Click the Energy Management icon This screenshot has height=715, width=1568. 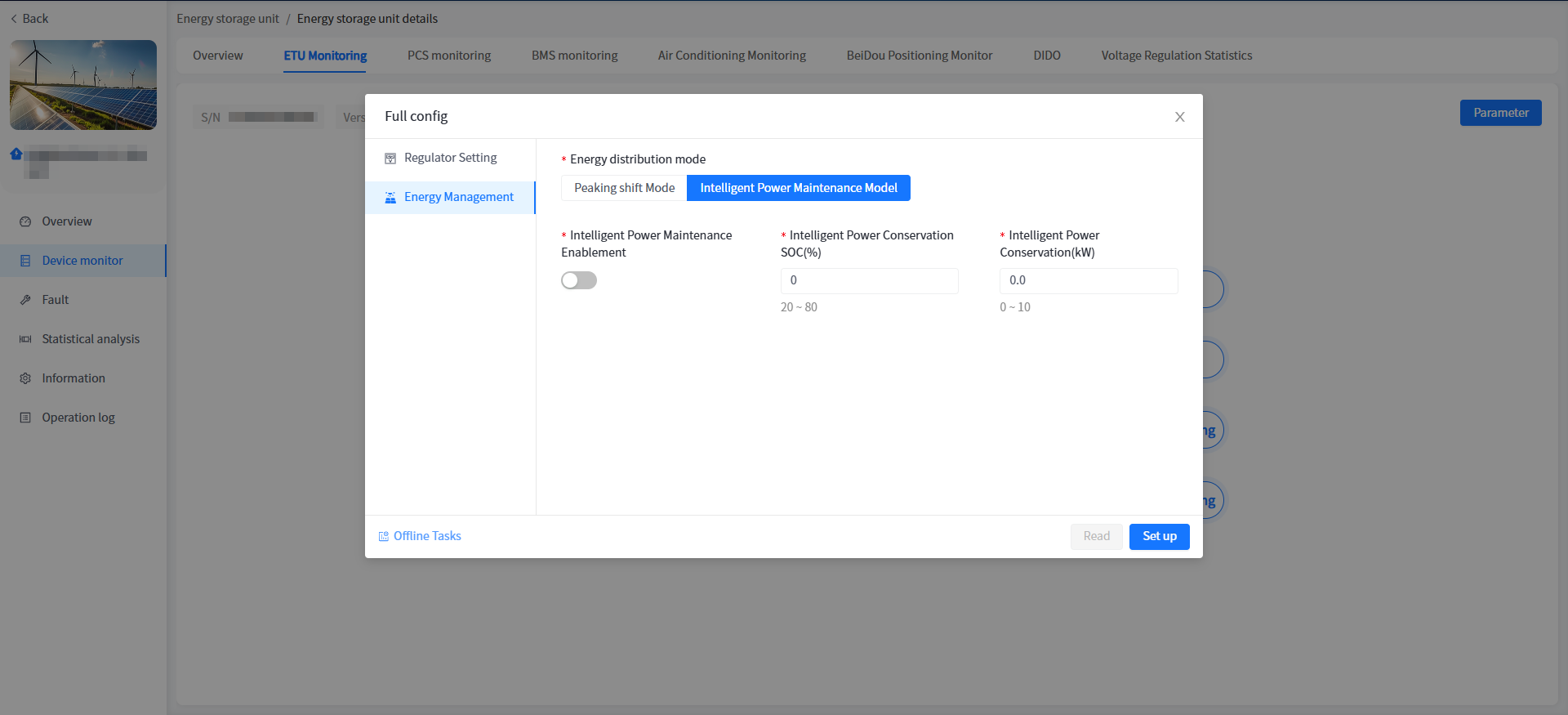(390, 198)
